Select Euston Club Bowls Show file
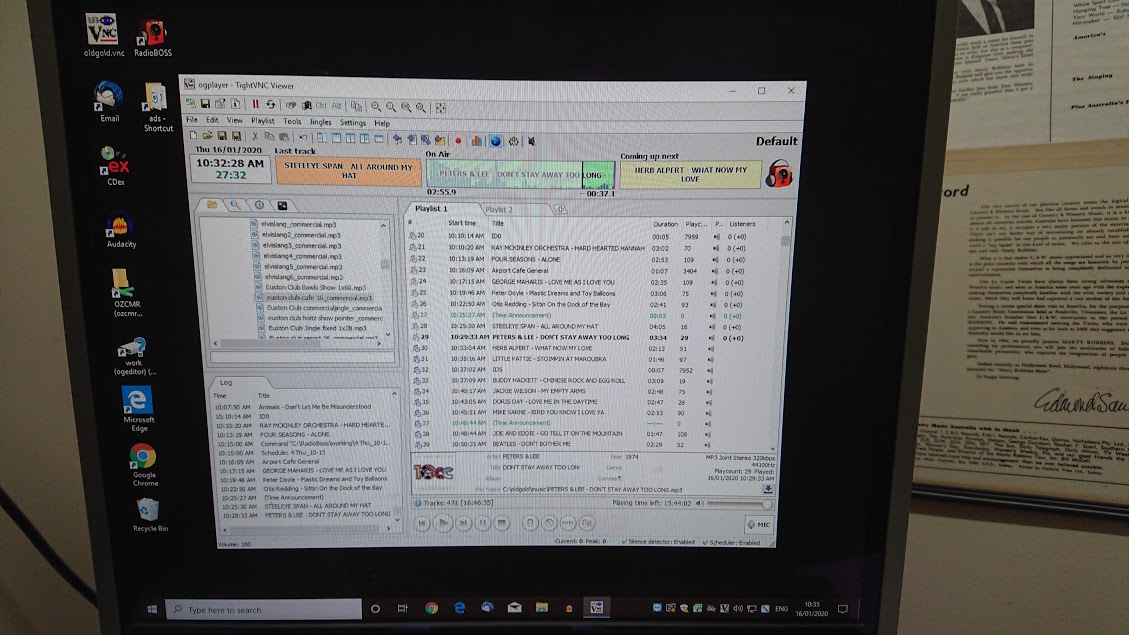The width and height of the screenshot is (1129, 635). pyautogui.click(x=315, y=287)
